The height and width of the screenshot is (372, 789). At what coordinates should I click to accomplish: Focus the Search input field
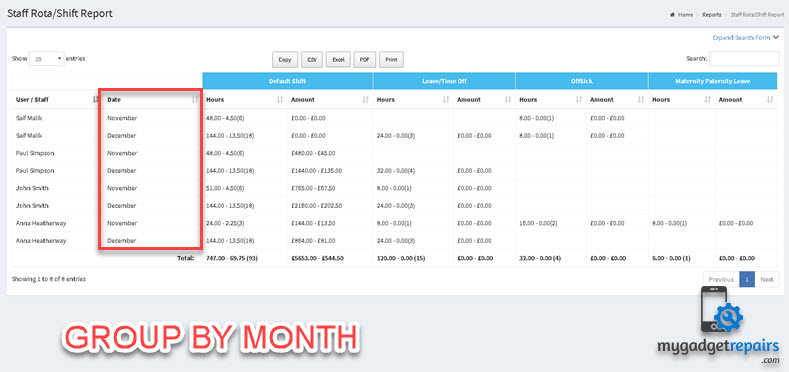(x=744, y=58)
